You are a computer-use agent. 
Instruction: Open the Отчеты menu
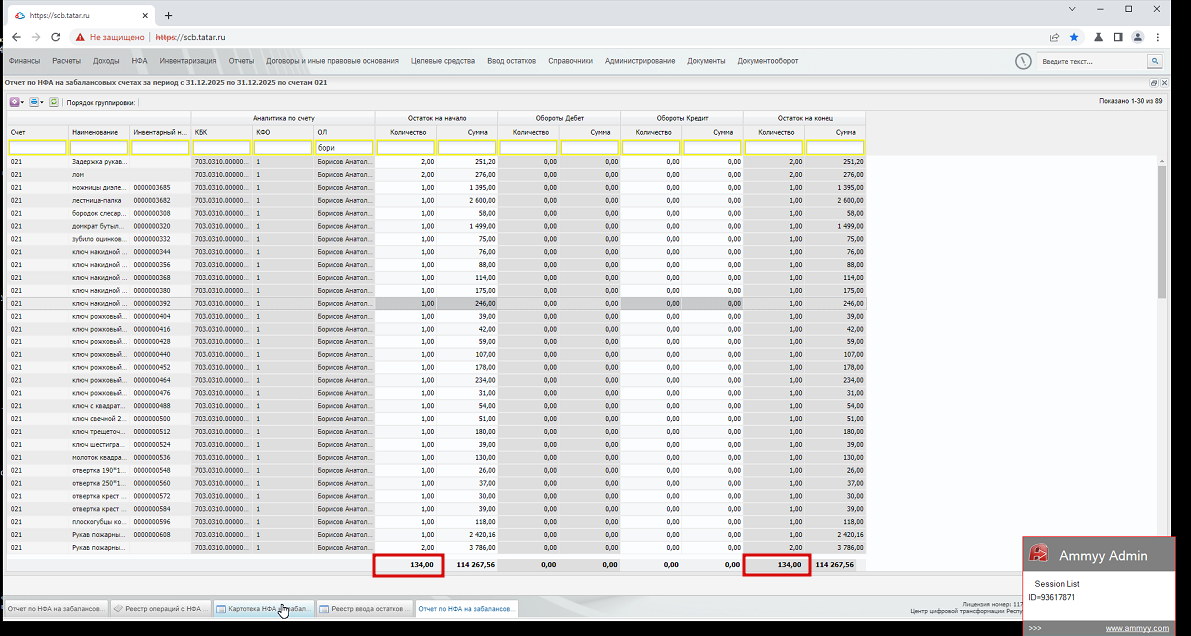(x=241, y=61)
